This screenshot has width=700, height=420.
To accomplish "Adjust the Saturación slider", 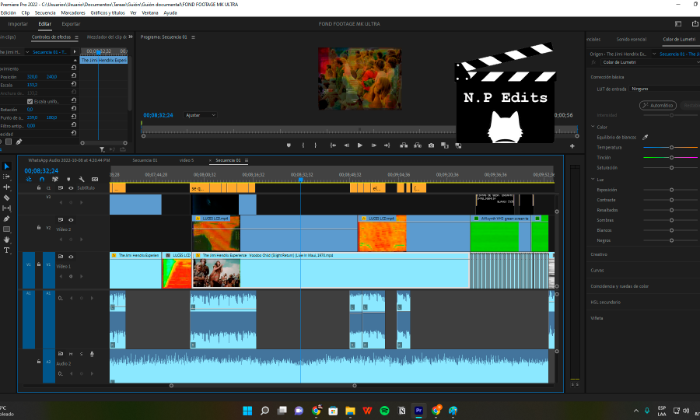I will (x=671, y=168).
